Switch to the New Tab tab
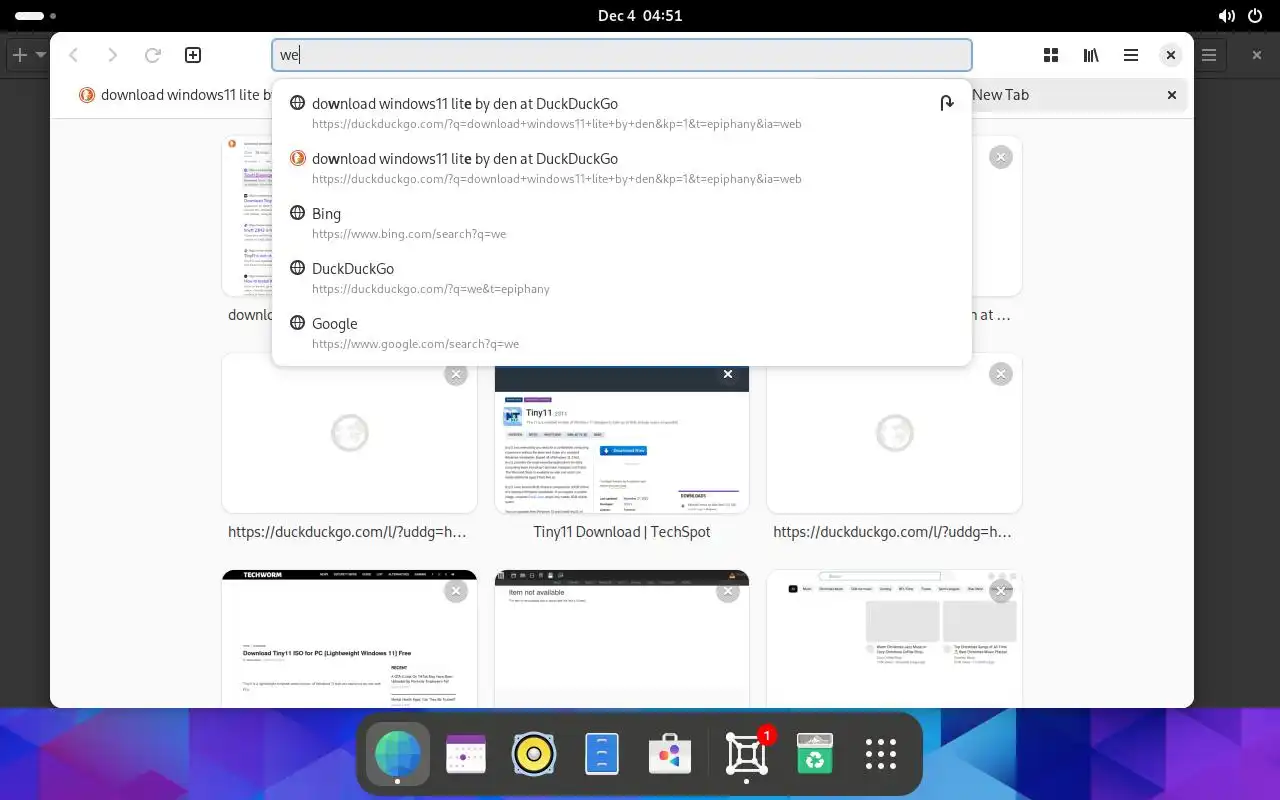Image resolution: width=1280 pixels, height=800 pixels. 1000,95
